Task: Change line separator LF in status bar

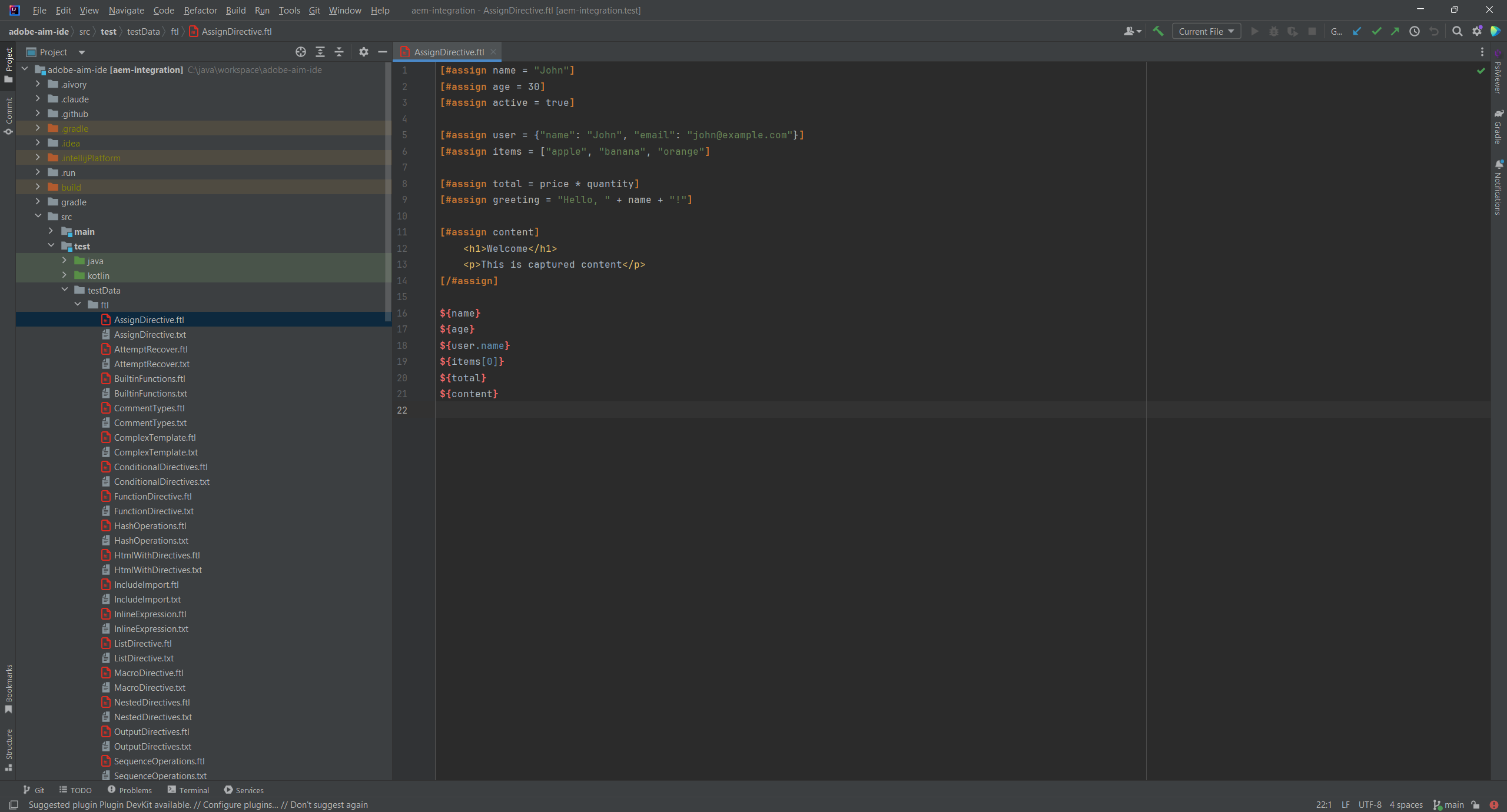Action: [x=1346, y=805]
